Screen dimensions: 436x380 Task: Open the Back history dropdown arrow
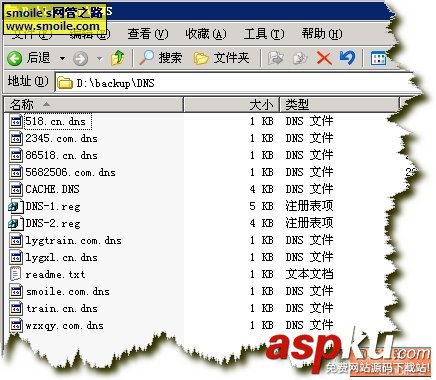tap(62, 58)
